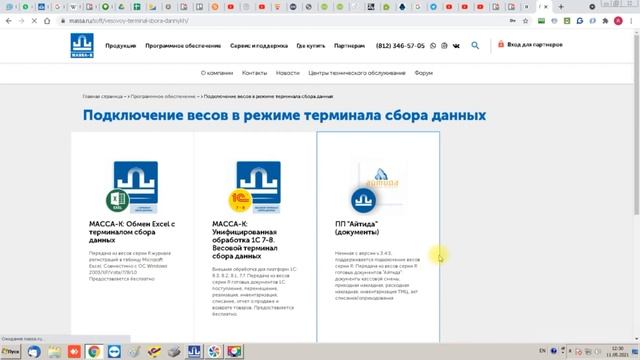Open TeamViewer in the taskbar

(114, 351)
